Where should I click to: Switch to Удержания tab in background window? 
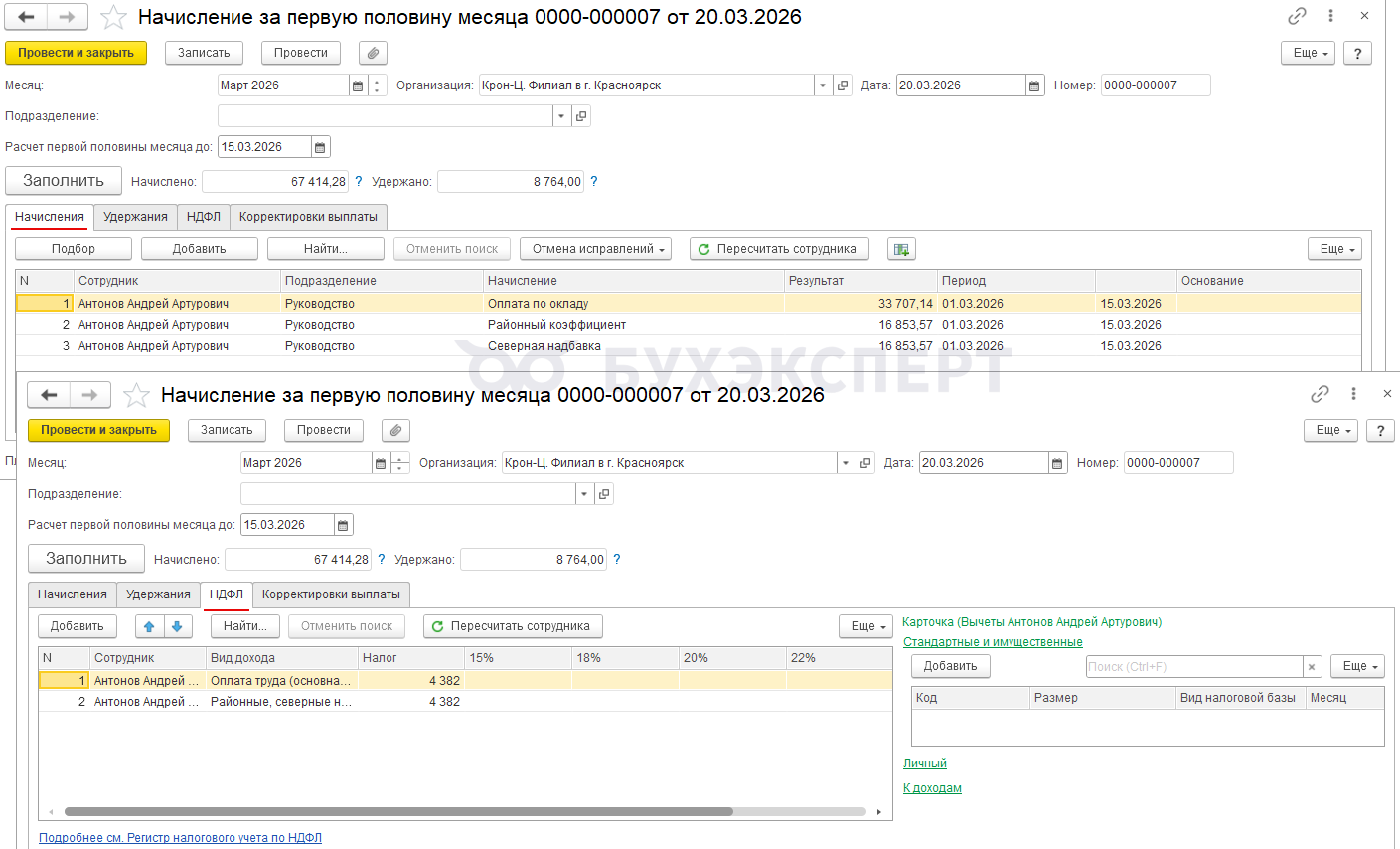point(135,217)
